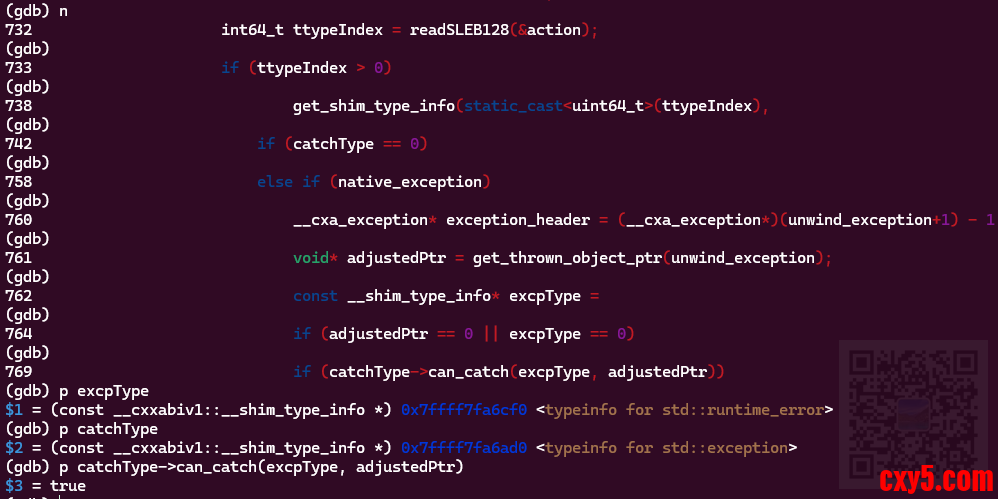Click the native_exception condition text
The image size is (998, 499).
click(x=413, y=182)
